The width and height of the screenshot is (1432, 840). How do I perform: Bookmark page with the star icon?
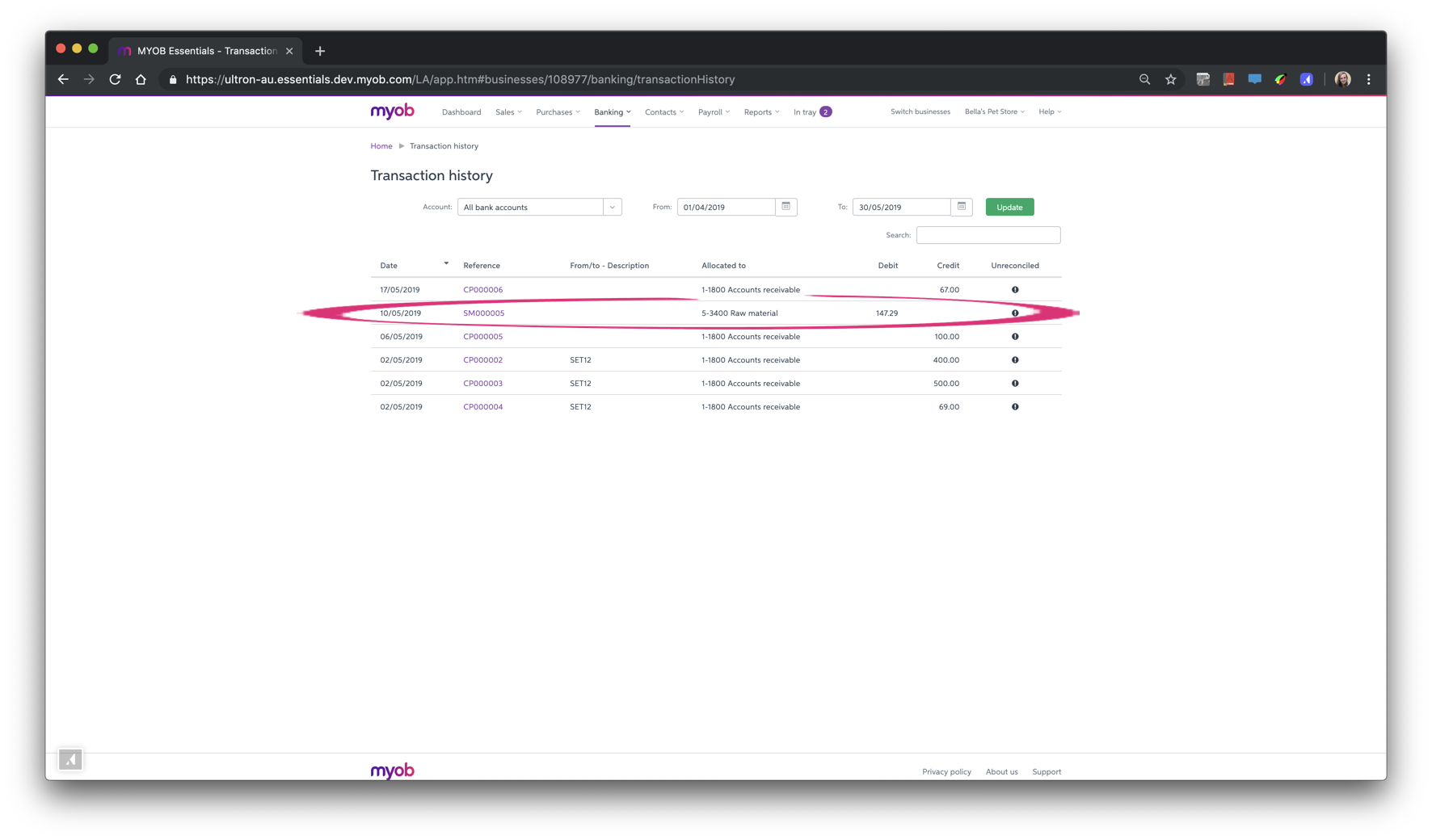(1170, 79)
